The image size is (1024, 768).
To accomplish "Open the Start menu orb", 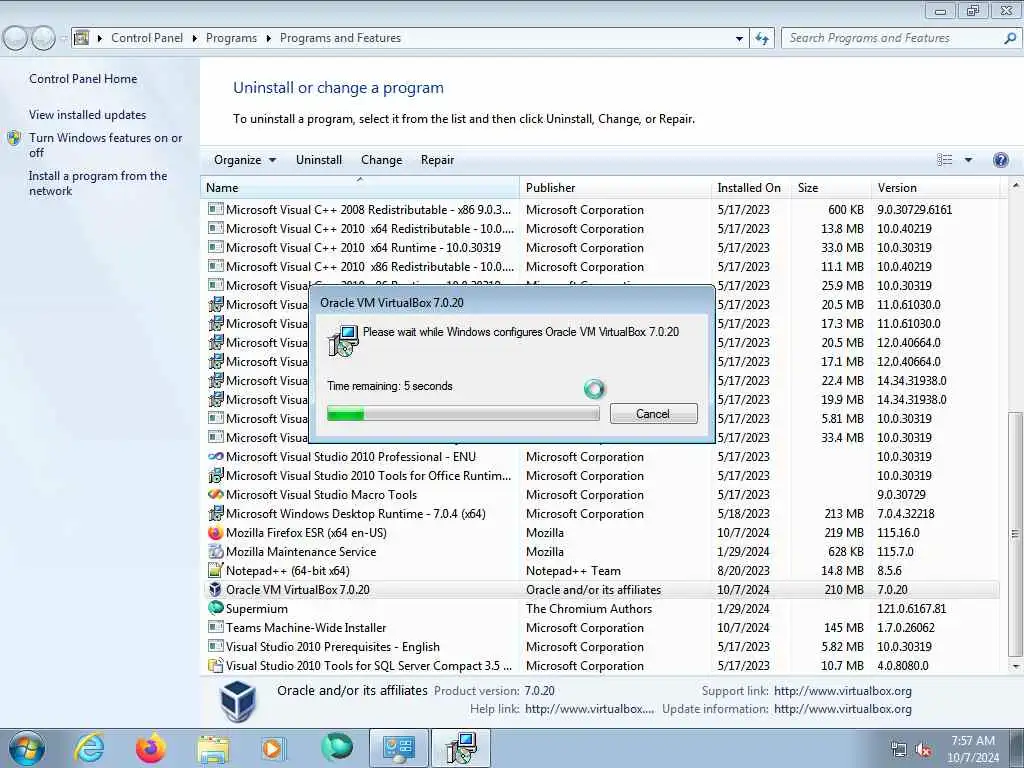I will pyautogui.click(x=27, y=748).
